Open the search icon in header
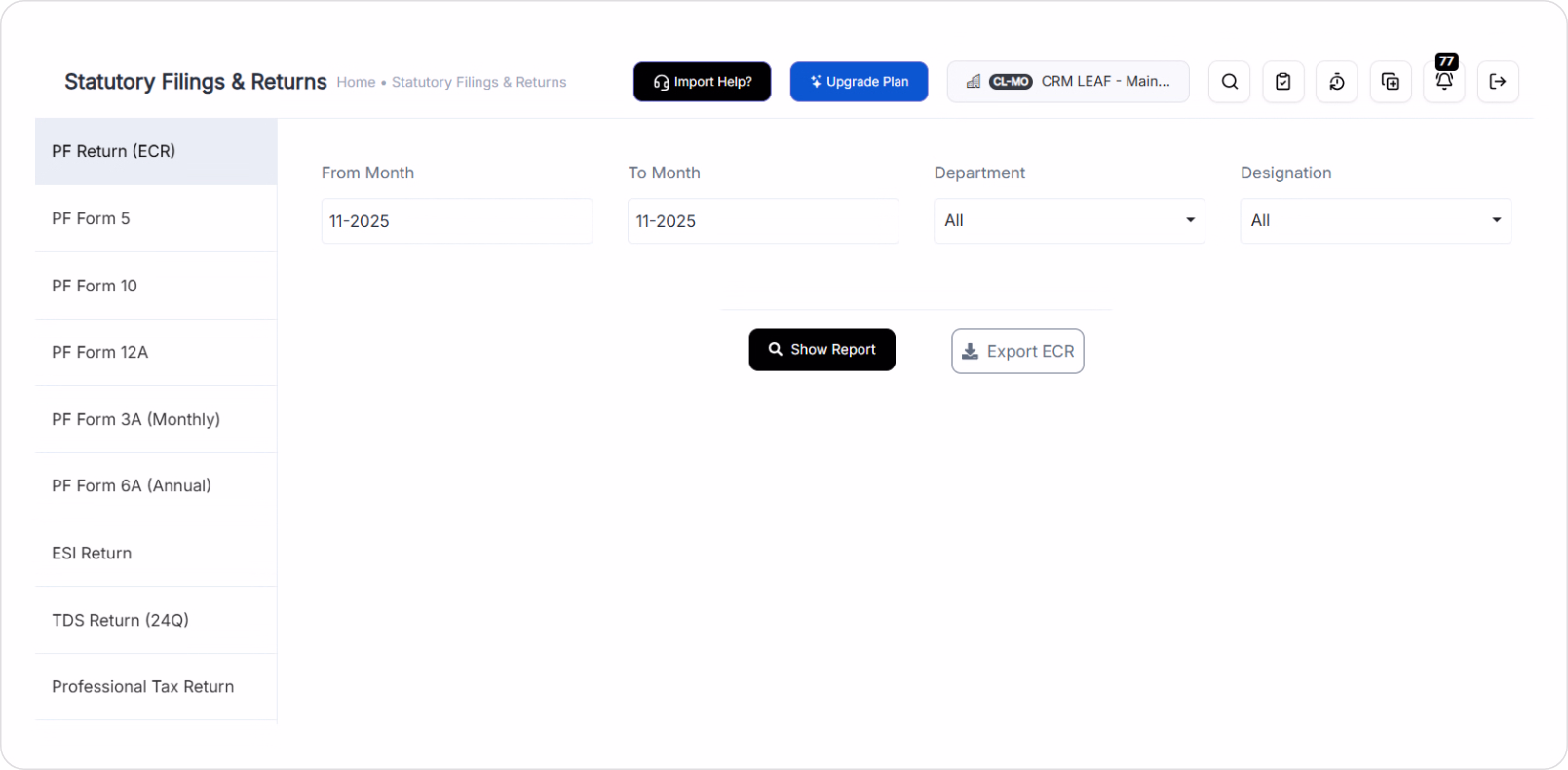 point(1230,82)
